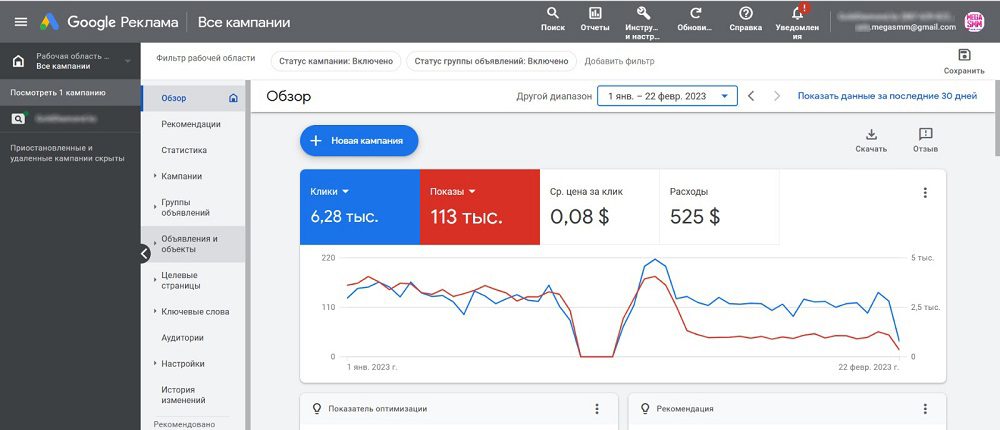Click Статус группы объявлений: Включено chip
The height and width of the screenshot is (430, 1000).
tap(491, 61)
